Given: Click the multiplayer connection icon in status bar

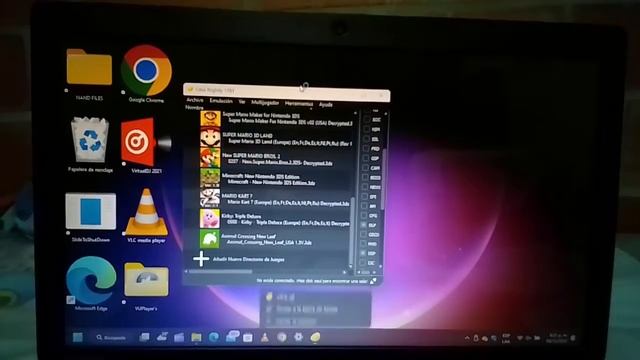Looking at the screenshot, I should 373,281.
